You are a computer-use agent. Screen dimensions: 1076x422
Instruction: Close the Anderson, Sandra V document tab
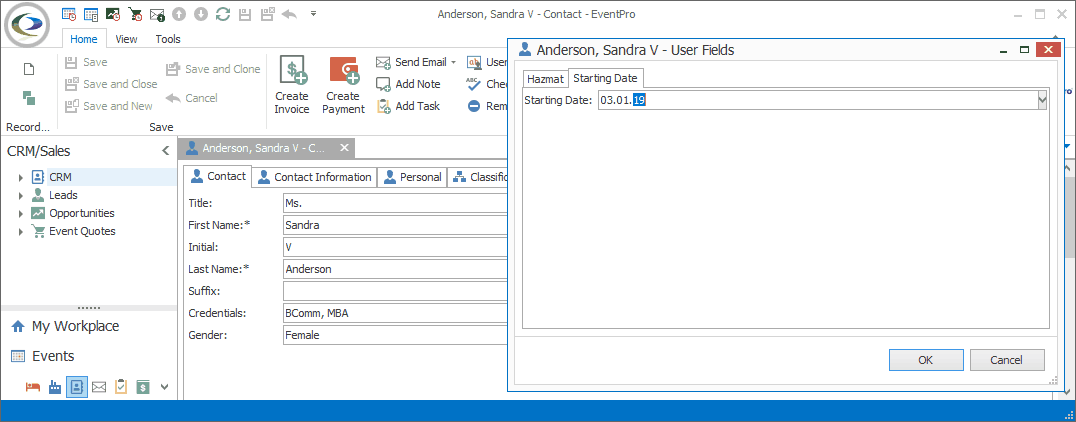click(x=344, y=148)
